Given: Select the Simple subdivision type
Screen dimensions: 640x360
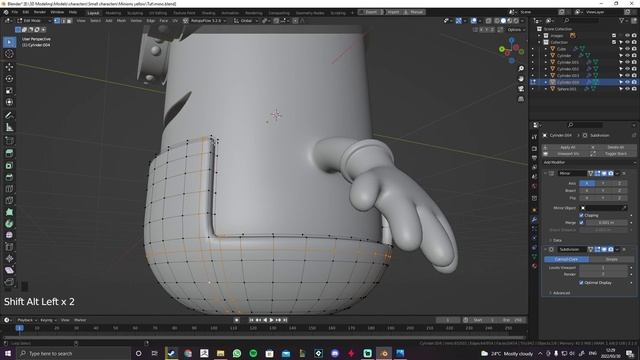Looking at the screenshot, I should click(x=611, y=260).
